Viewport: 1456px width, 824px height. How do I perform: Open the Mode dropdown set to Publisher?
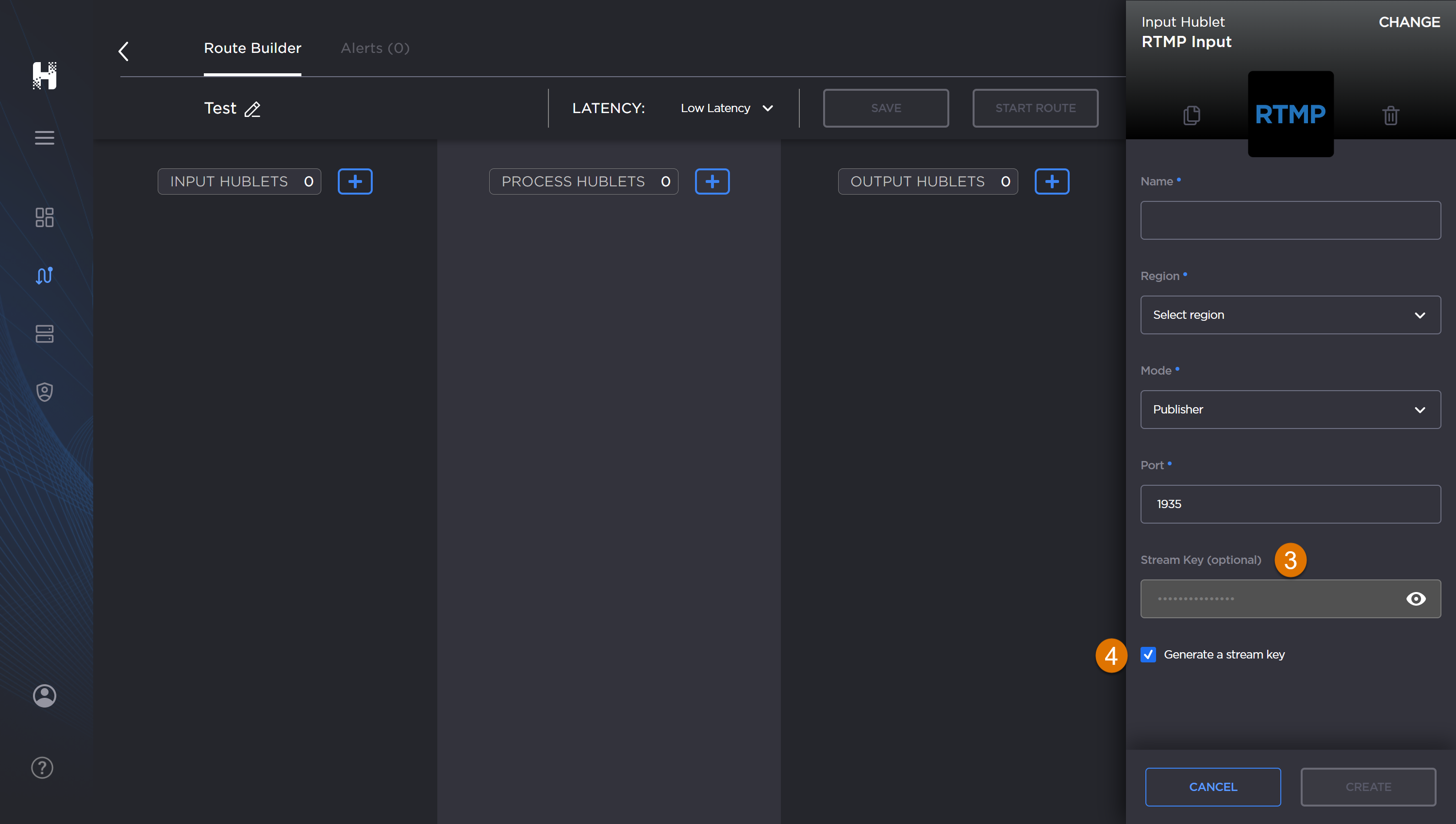(x=1290, y=409)
